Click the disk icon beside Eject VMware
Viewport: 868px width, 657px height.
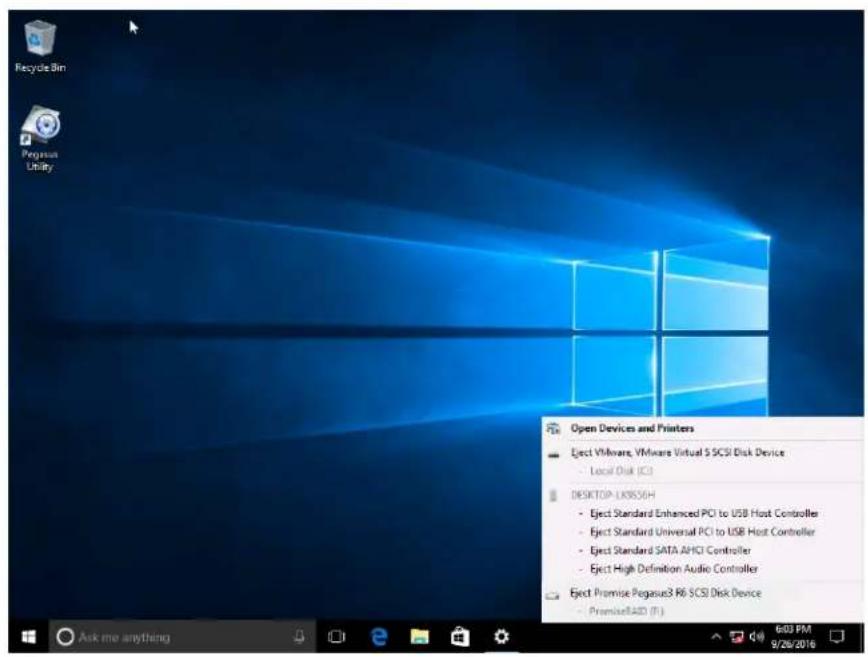click(553, 455)
